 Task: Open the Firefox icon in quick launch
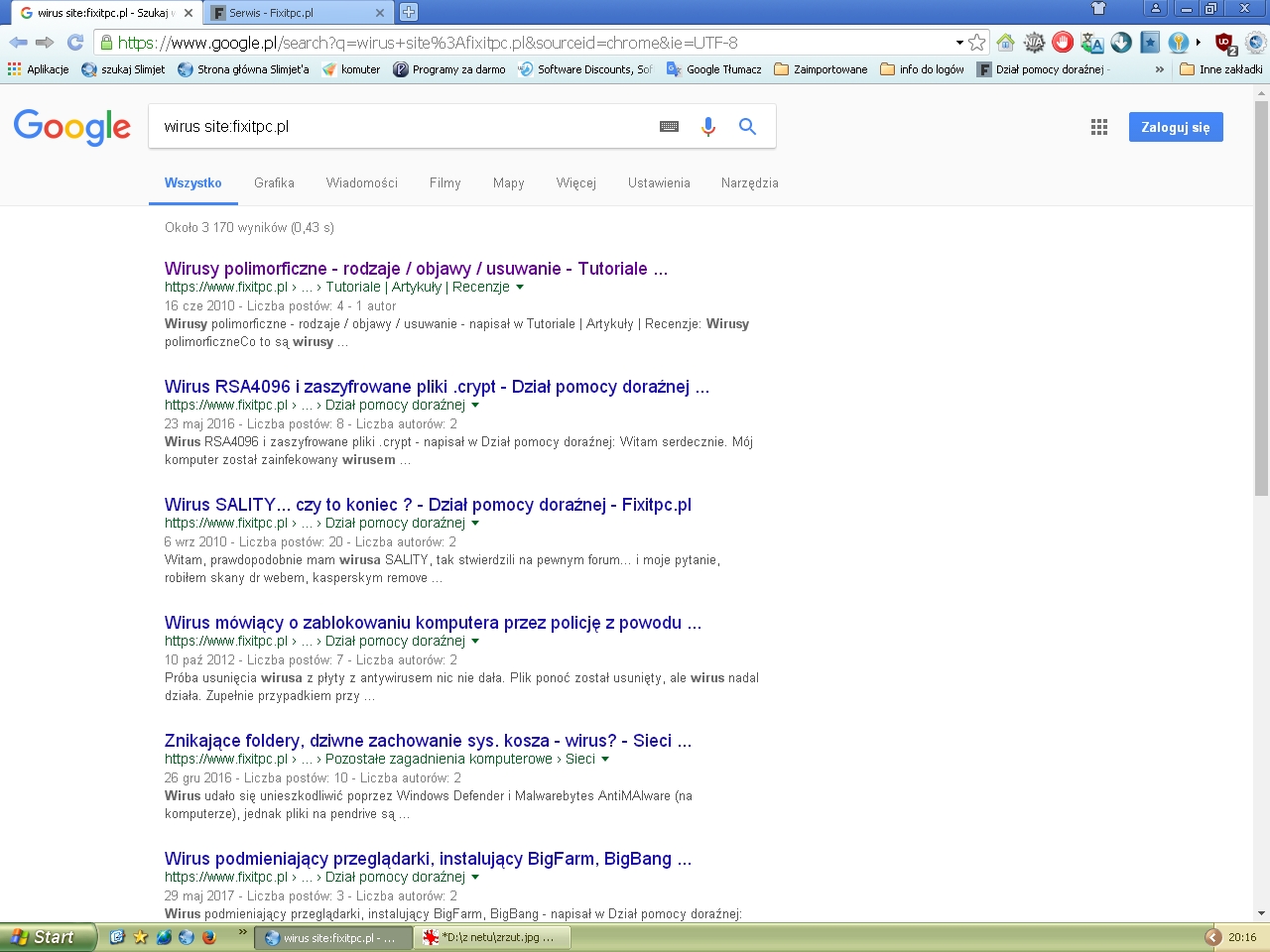[x=209, y=937]
